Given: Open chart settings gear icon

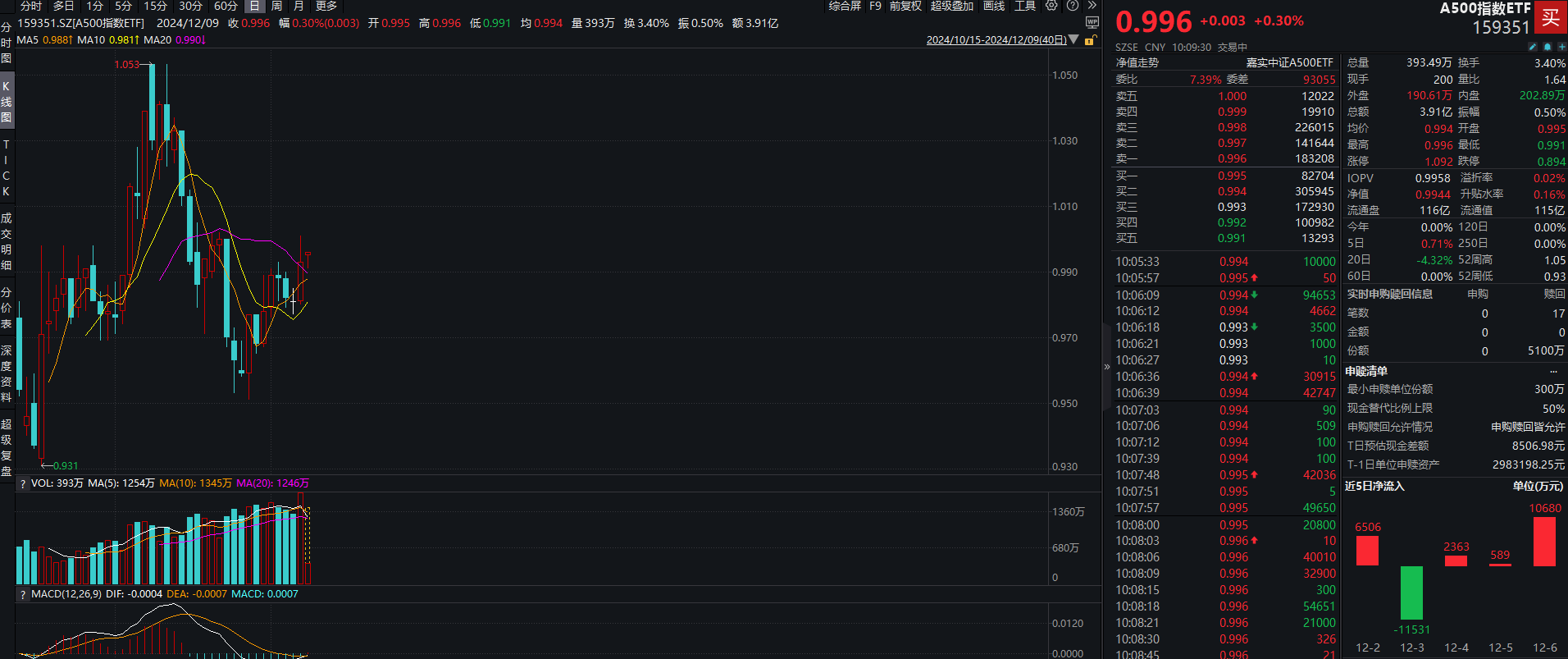Looking at the screenshot, I should [1051, 6].
